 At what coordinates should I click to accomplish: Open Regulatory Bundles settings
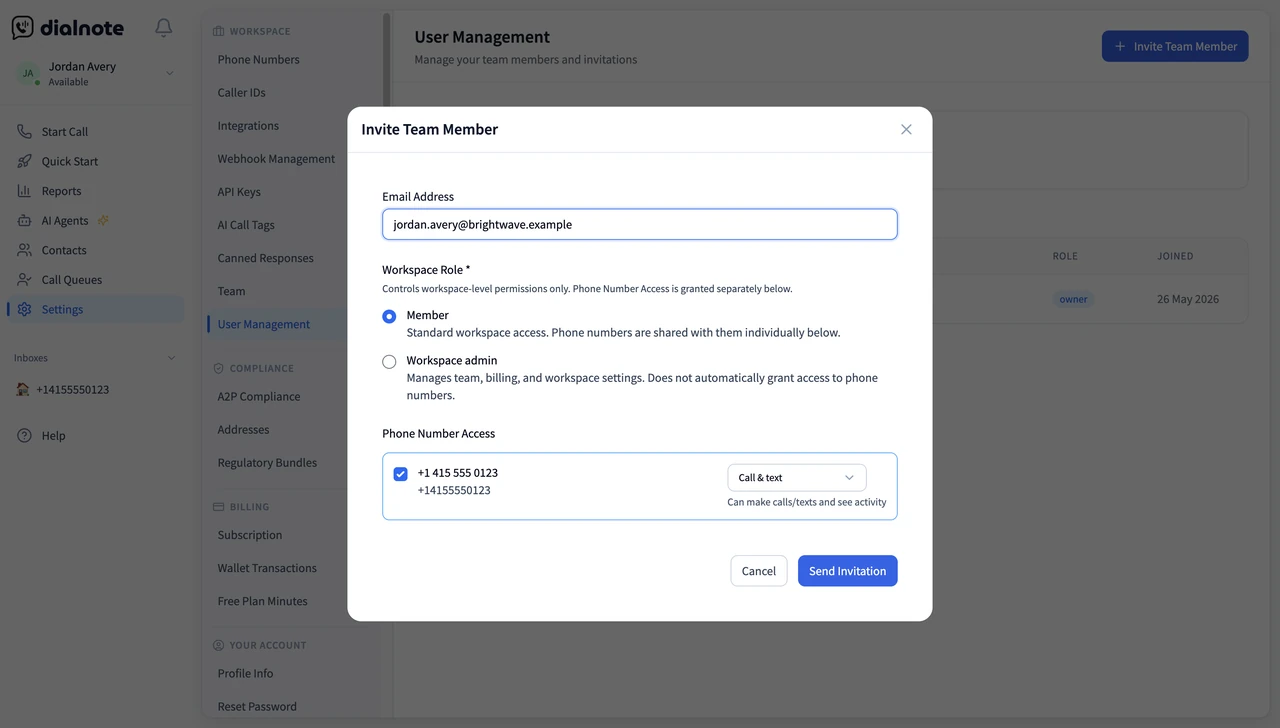click(267, 462)
